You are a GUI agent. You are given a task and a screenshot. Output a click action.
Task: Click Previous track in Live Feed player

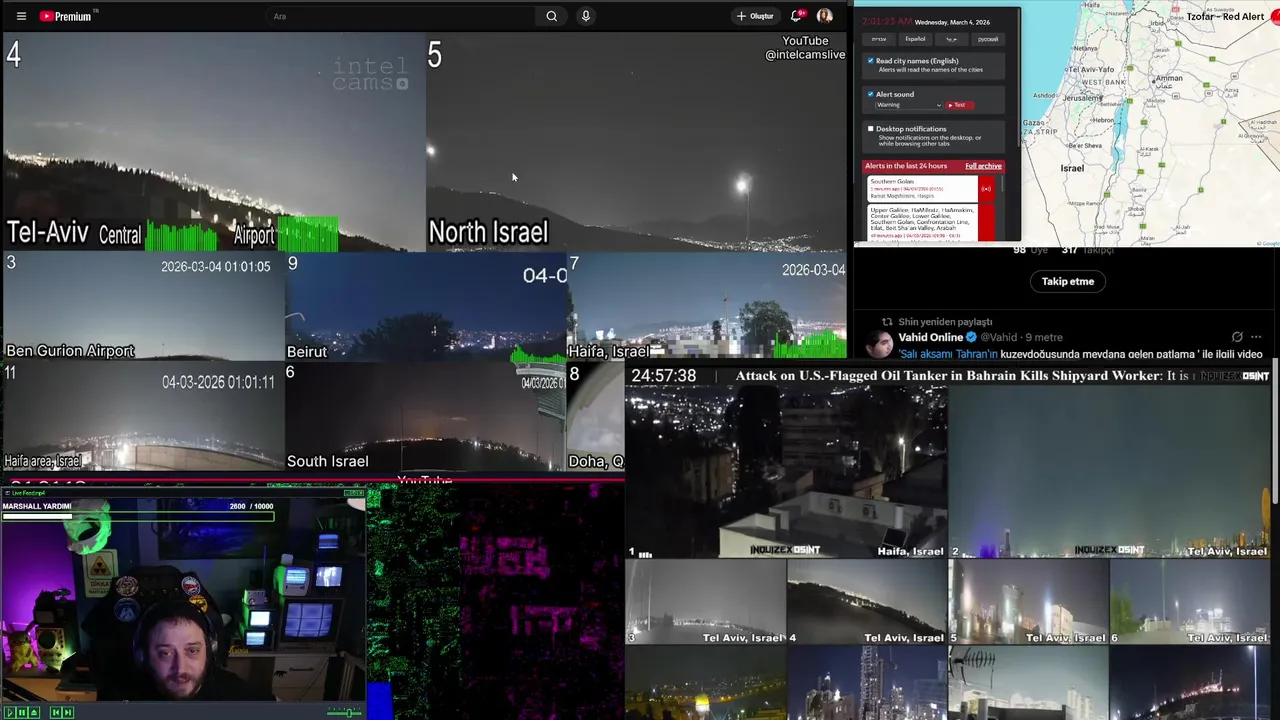[x=56, y=712]
